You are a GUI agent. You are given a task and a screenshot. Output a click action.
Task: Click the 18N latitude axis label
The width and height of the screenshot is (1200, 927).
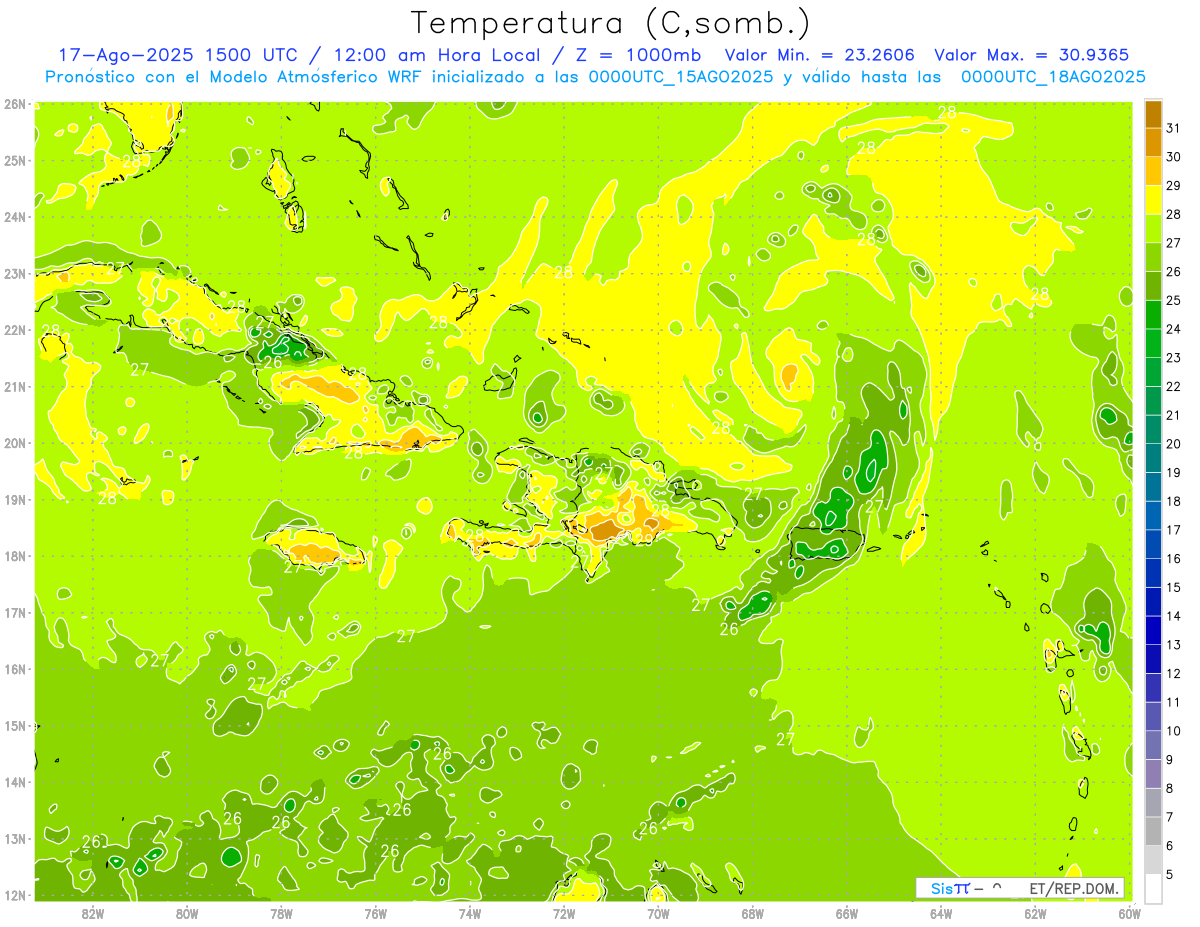click(x=15, y=556)
